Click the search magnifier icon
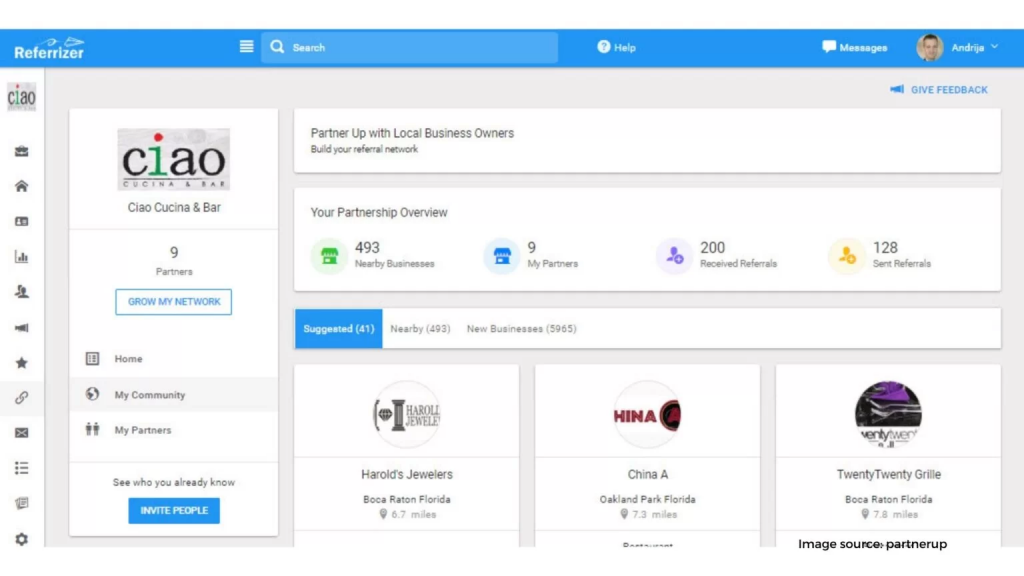The image size is (1024, 576). pyautogui.click(x=277, y=47)
